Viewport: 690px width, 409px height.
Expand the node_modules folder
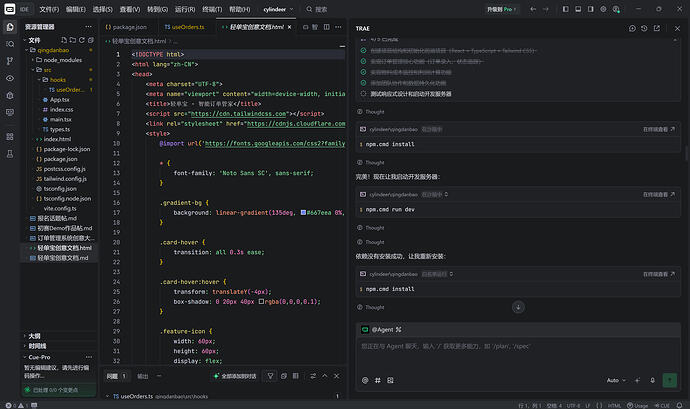33,60
